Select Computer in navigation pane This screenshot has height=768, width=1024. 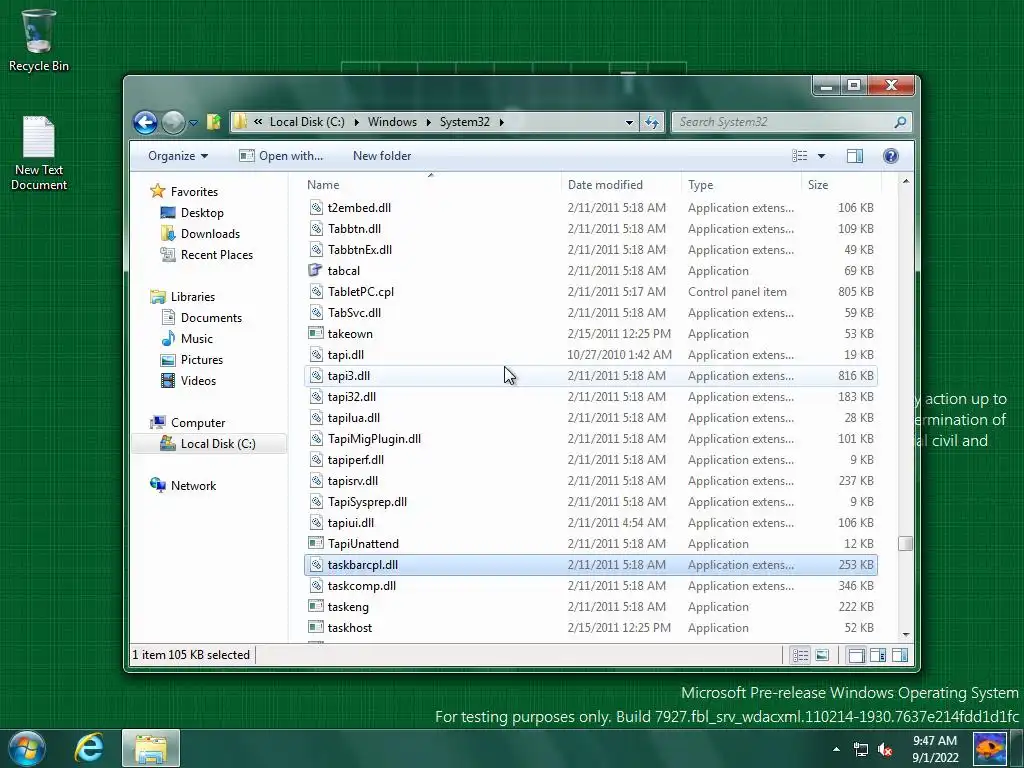tap(197, 423)
